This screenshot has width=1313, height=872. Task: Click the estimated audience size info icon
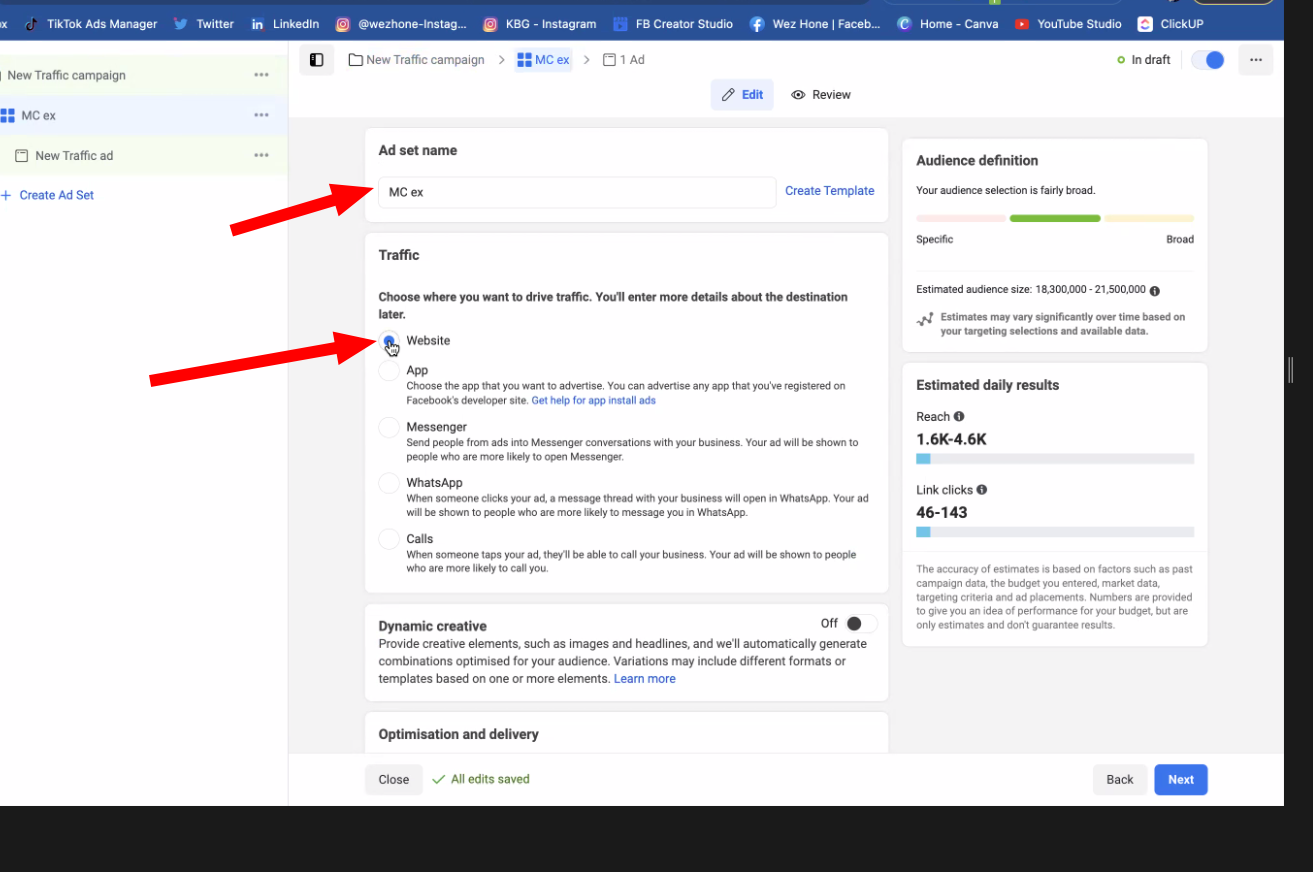pos(1155,291)
